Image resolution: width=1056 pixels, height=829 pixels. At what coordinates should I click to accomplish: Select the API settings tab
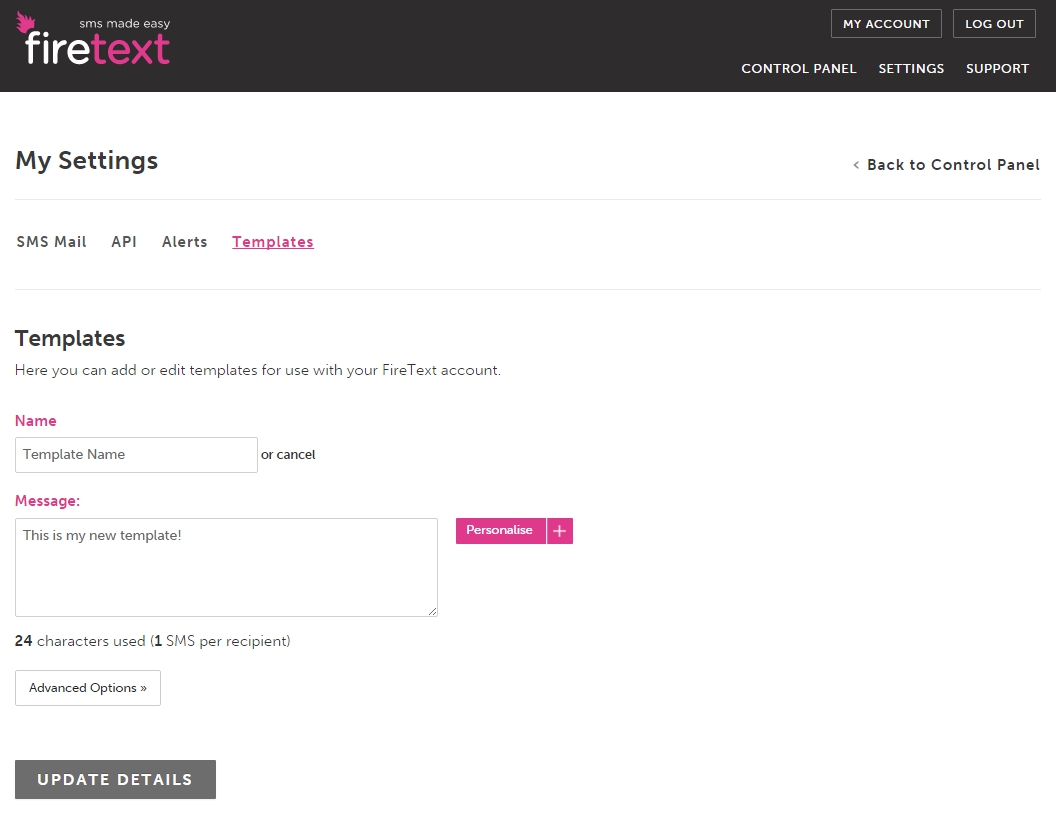click(124, 242)
